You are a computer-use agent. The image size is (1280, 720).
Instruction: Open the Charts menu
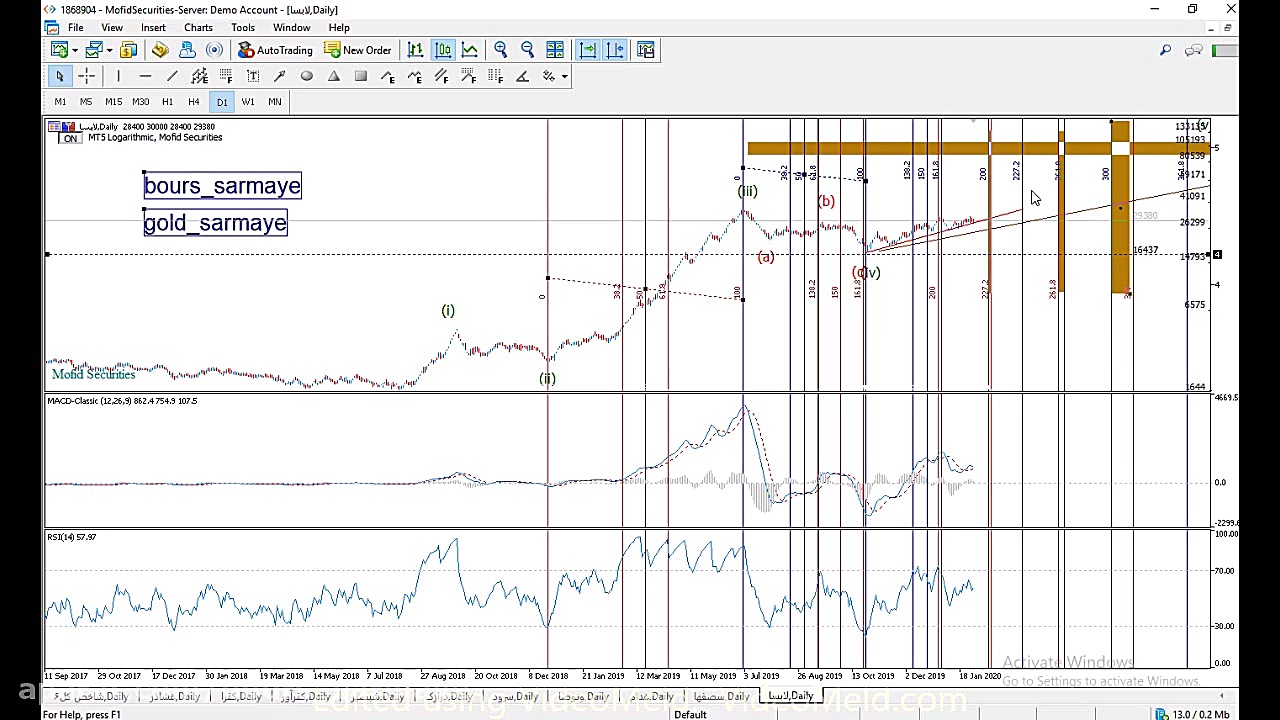(198, 28)
